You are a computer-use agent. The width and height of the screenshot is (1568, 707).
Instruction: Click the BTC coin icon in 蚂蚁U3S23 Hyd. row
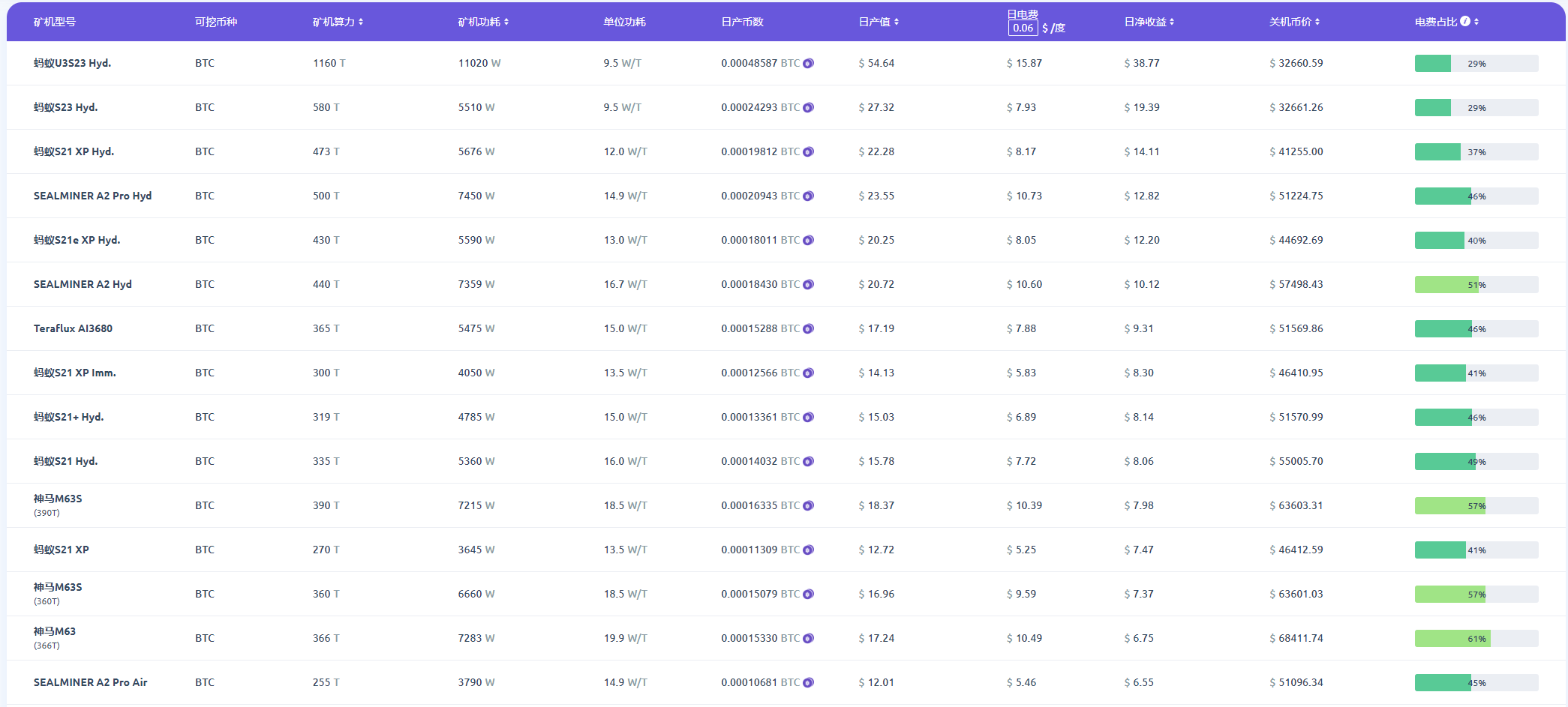click(x=808, y=64)
